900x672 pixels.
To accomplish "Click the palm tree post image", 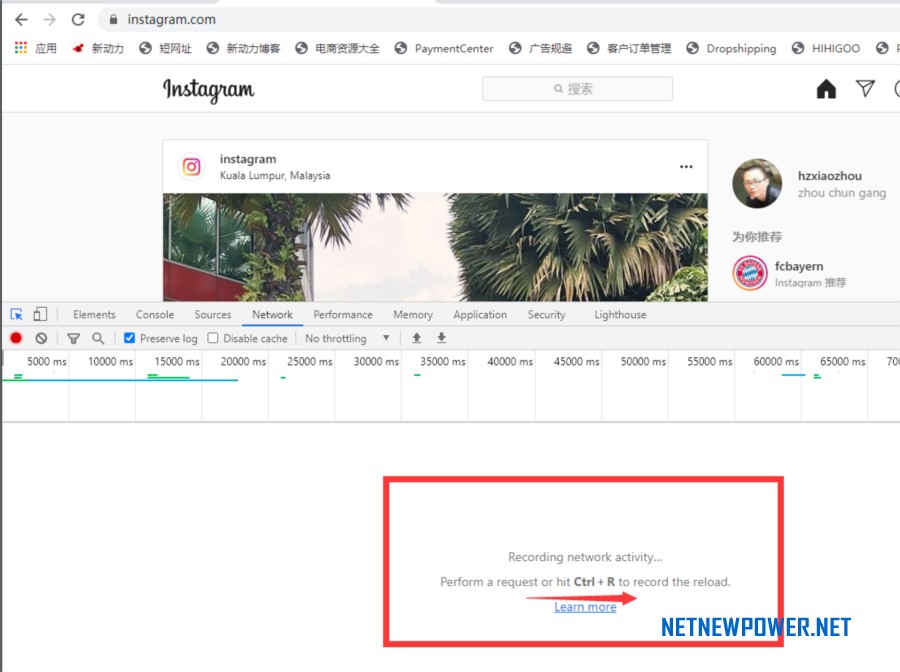I will pos(435,247).
